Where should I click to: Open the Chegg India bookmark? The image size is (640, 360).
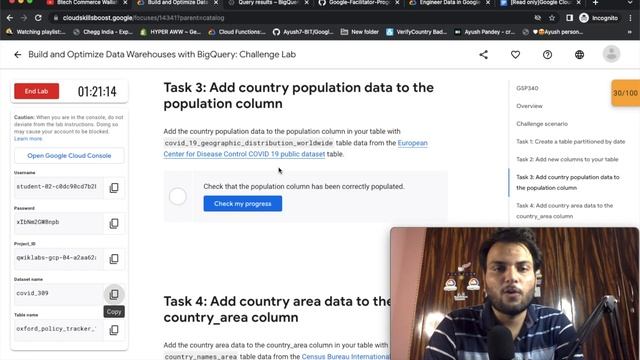[x=102, y=32]
